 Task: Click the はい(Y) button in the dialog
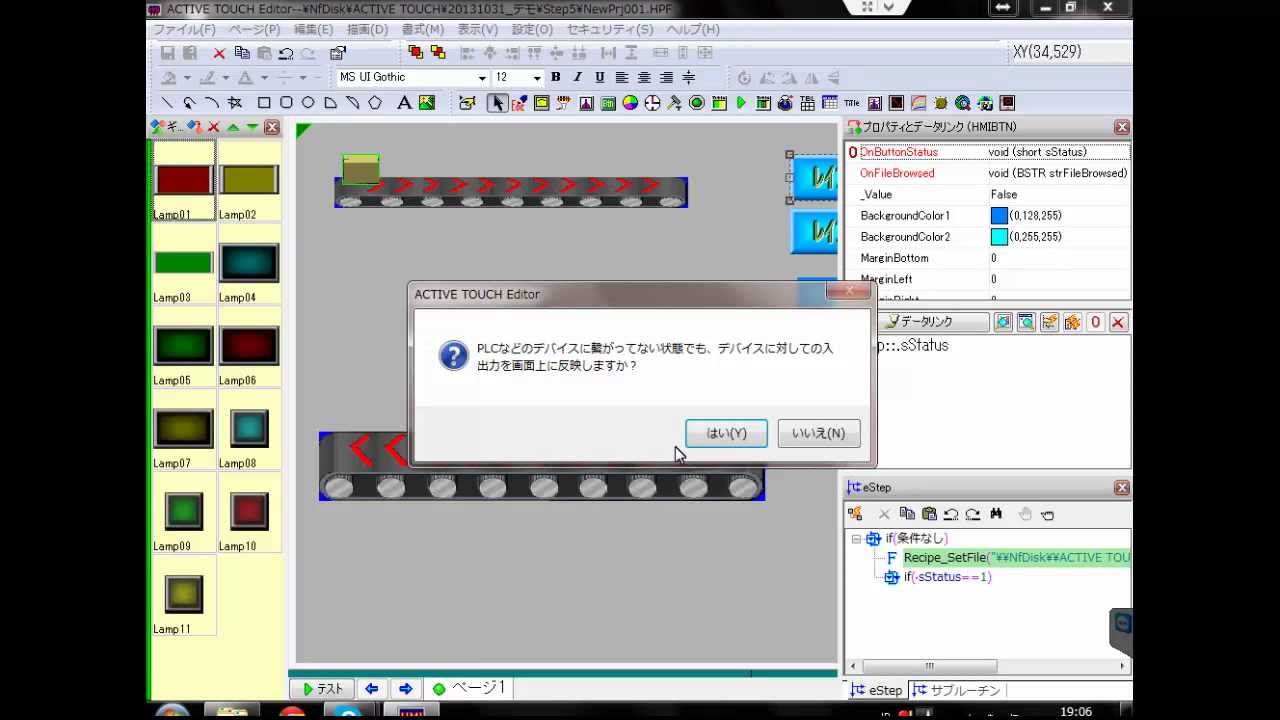726,433
